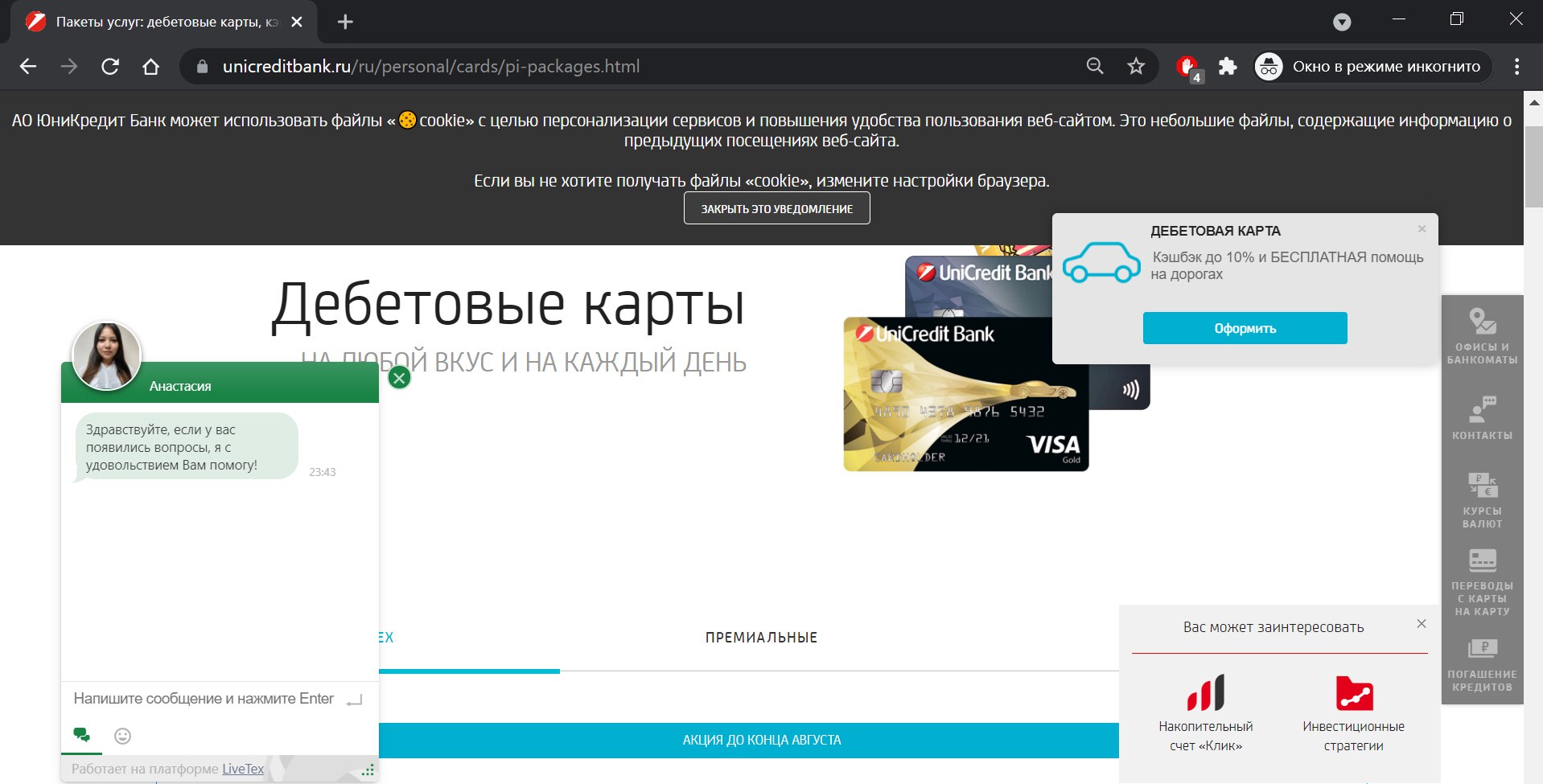
Task: Dismiss the Дебетовая карта popup
Action: pyautogui.click(x=1422, y=229)
